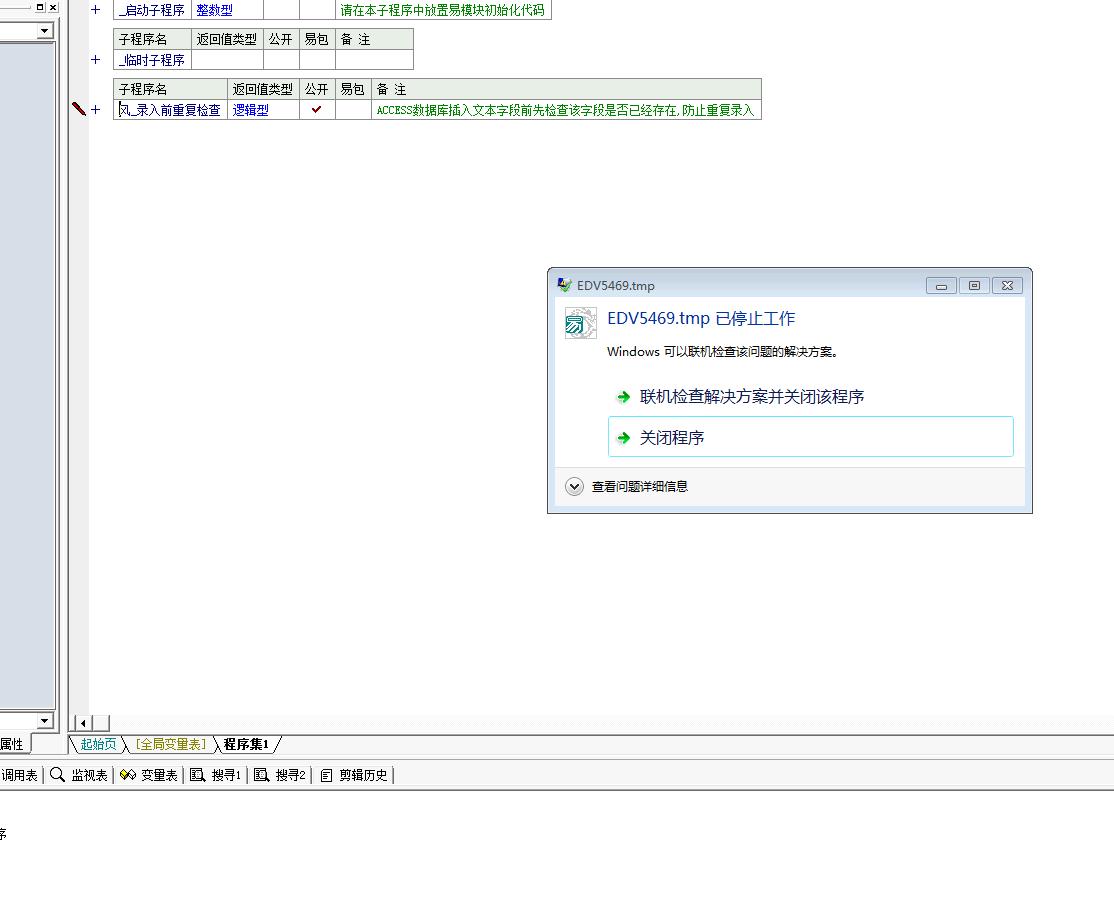Viewport: 1114px width, 915px height.
Task: Click the 备注 cell of _临时子程序
Action: pyautogui.click(x=374, y=60)
